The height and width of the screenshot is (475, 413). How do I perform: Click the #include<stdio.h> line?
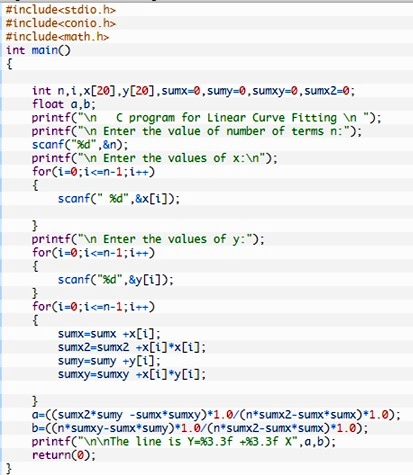pyautogui.click(x=61, y=10)
